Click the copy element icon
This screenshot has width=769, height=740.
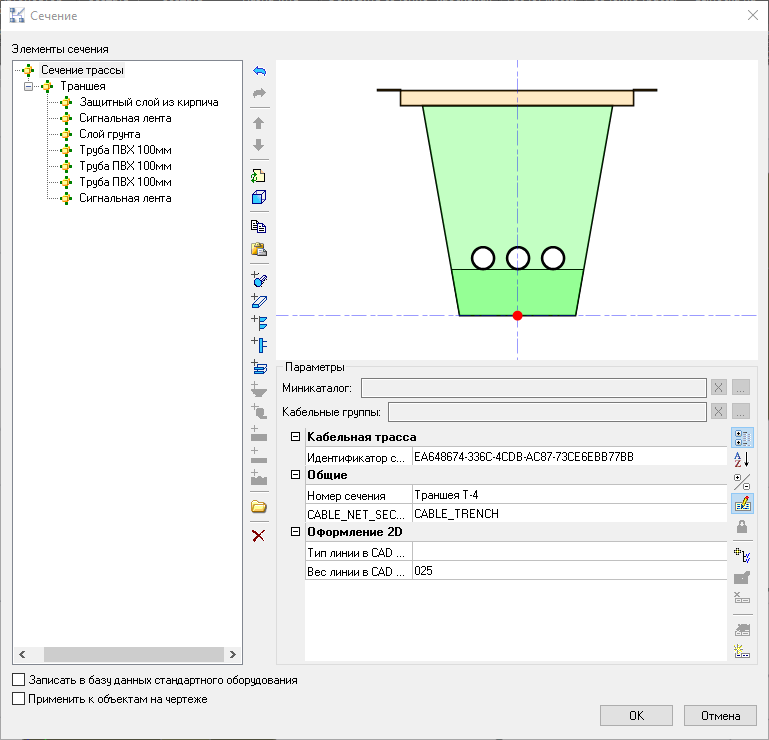pyautogui.click(x=259, y=227)
